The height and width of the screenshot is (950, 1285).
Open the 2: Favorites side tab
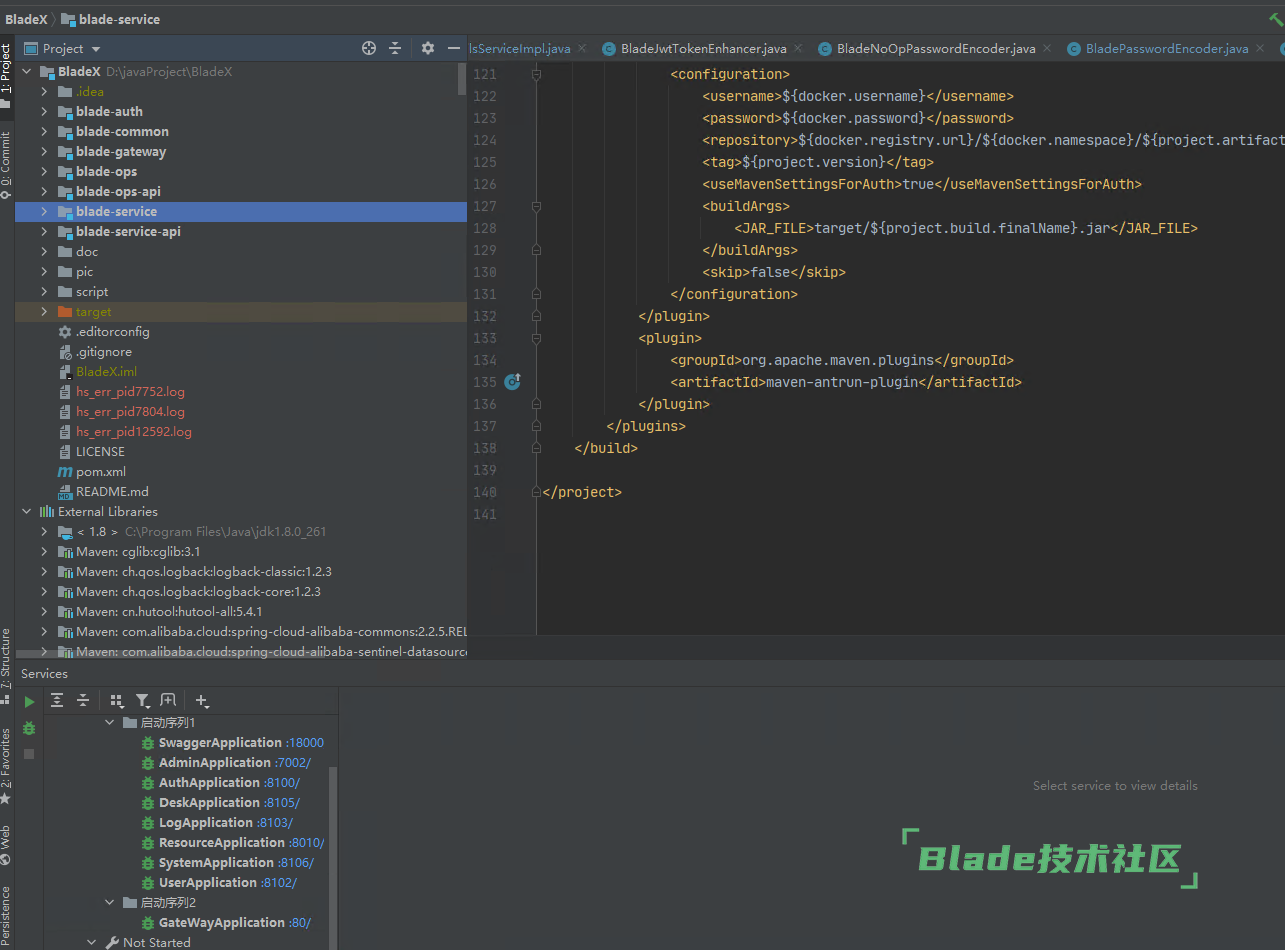pos(6,767)
